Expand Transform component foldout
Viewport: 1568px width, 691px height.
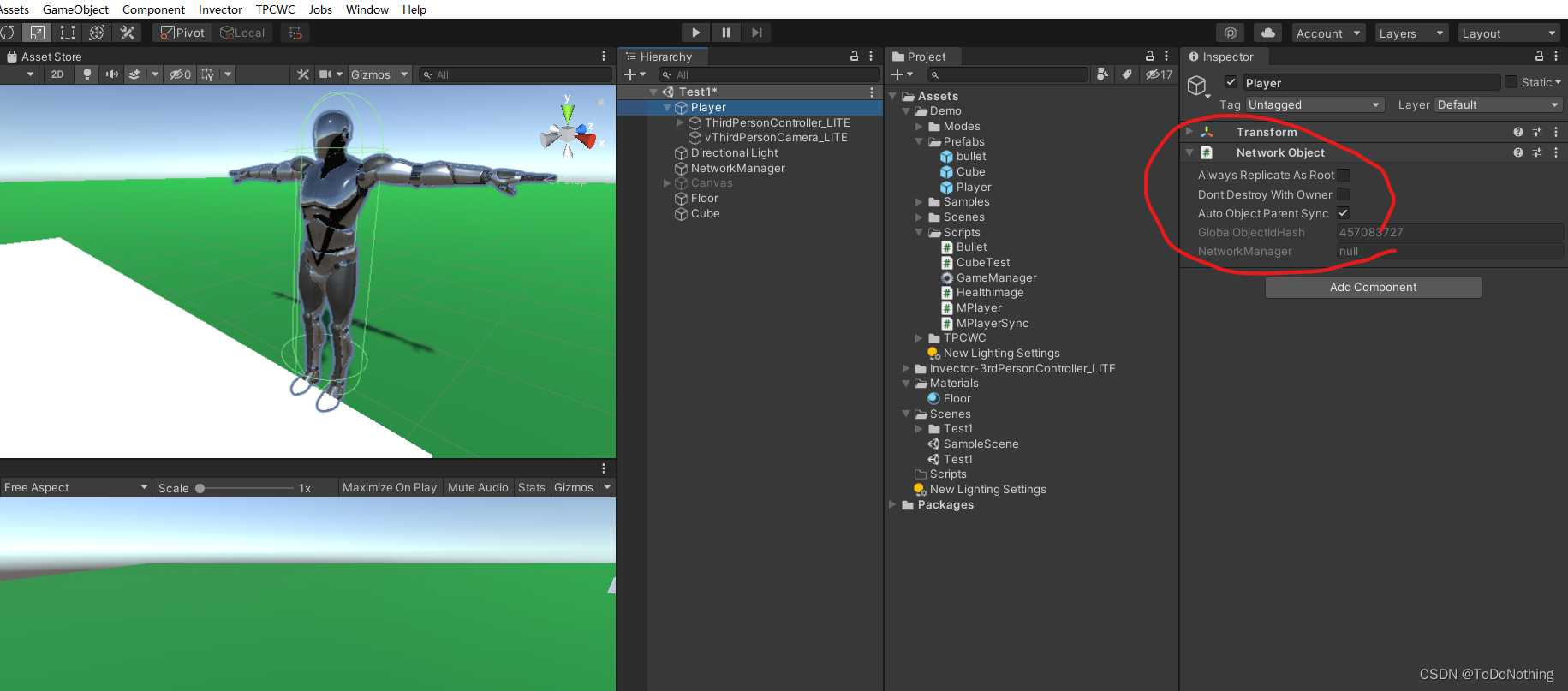1189,132
